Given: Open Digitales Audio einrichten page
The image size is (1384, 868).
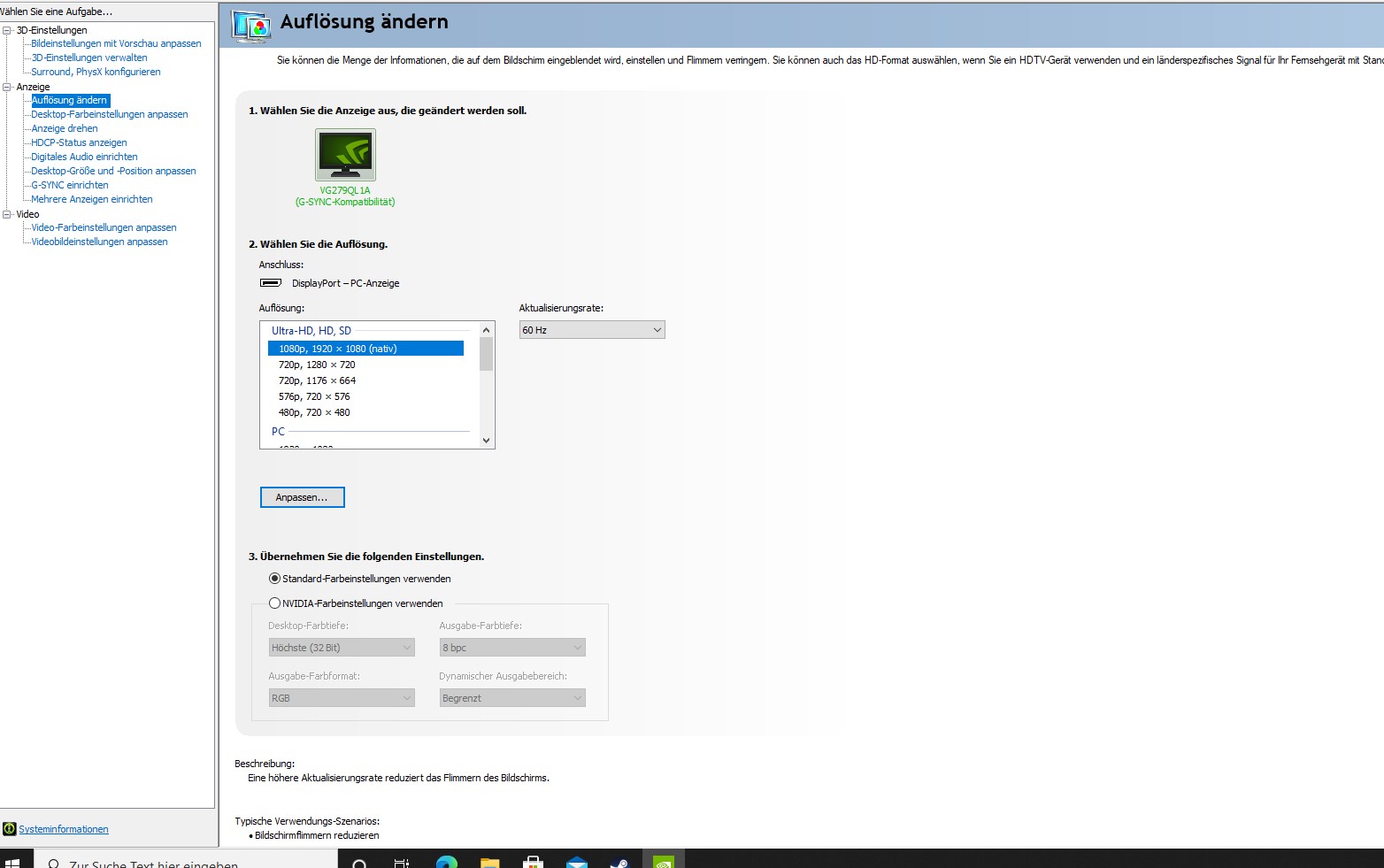Looking at the screenshot, I should [x=84, y=157].
